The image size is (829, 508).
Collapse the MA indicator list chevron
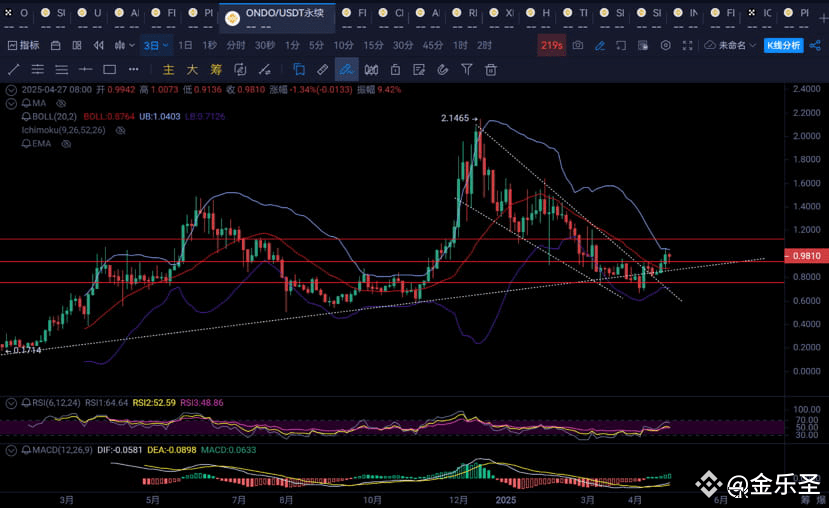pos(11,103)
